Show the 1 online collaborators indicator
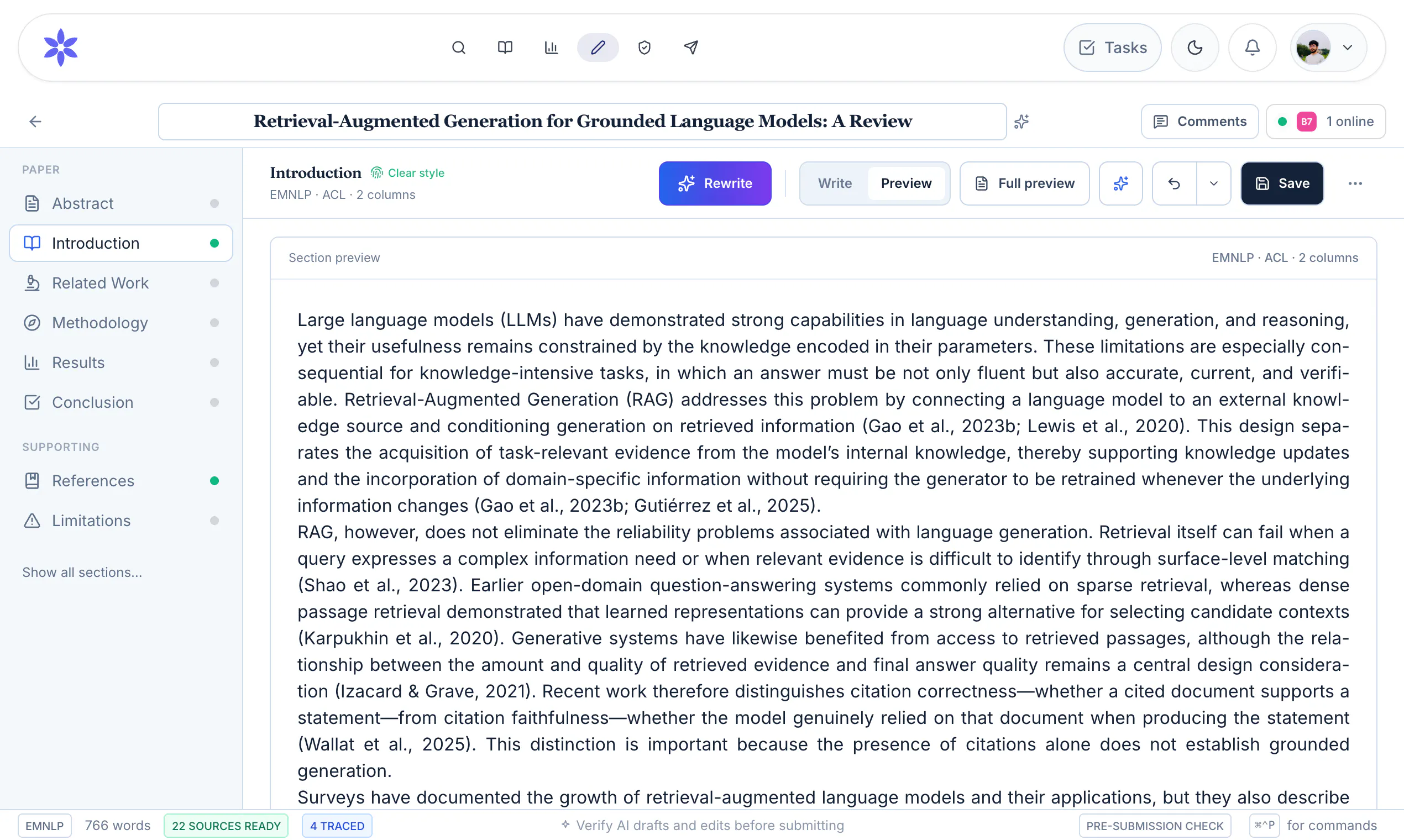The height and width of the screenshot is (840, 1404). coord(1326,122)
